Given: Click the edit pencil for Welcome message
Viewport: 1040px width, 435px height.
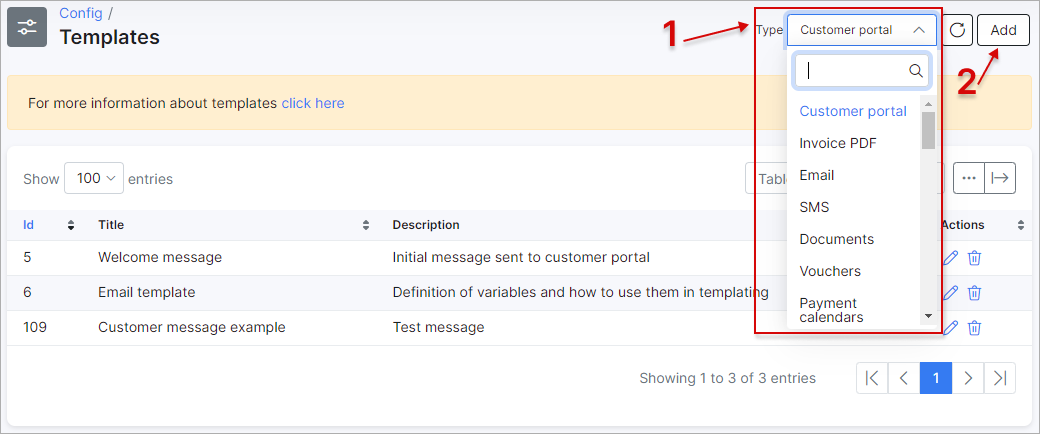Looking at the screenshot, I should tap(950, 258).
